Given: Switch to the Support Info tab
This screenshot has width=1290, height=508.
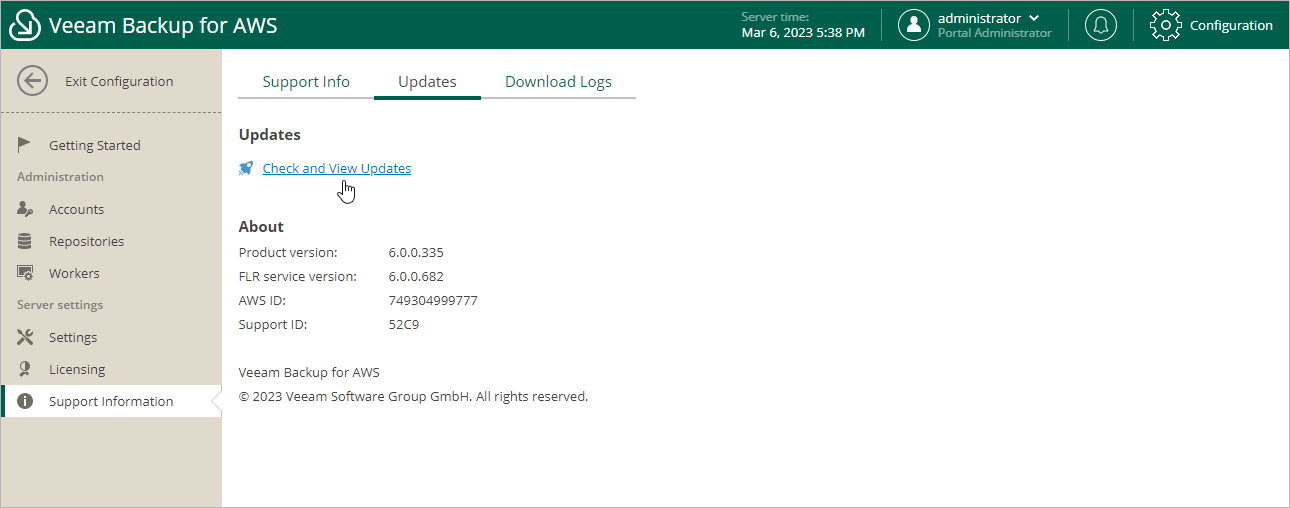Looking at the screenshot, I should [306, 82].
